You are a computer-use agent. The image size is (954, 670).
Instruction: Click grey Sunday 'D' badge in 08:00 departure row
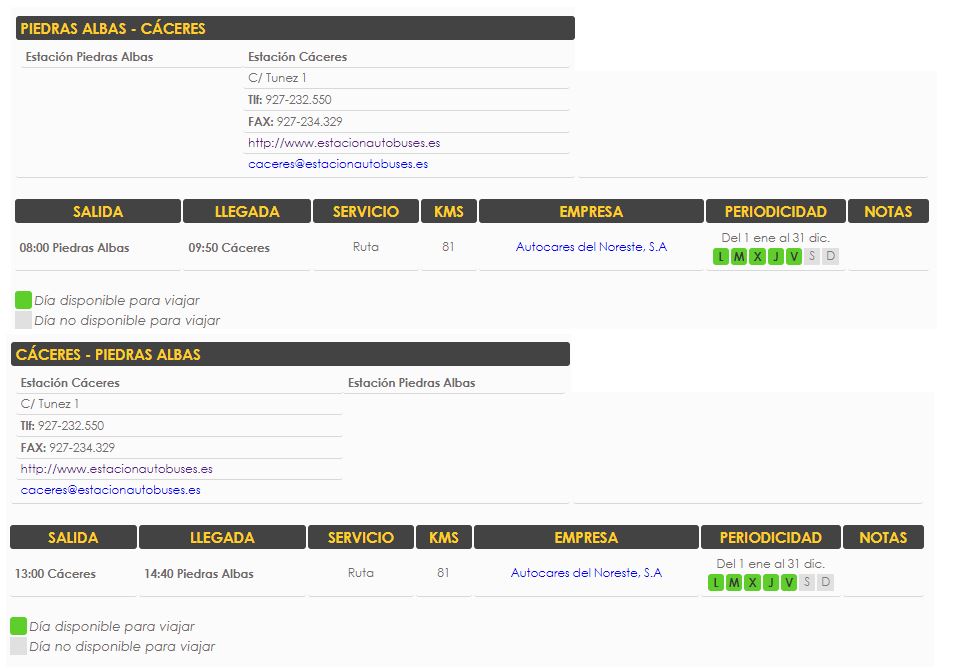click(x=830, y=257)
